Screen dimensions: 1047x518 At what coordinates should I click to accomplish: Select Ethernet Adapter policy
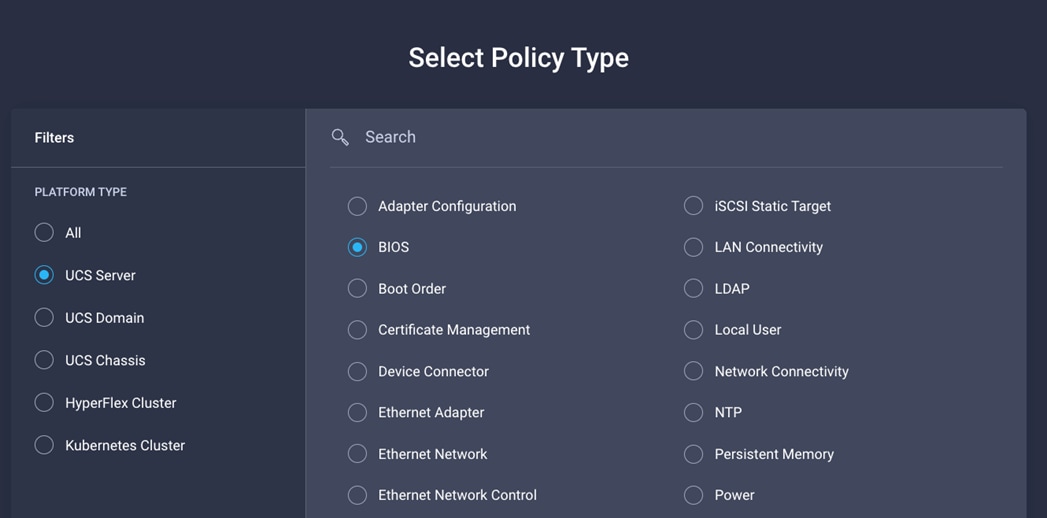[x=357, y=413]
